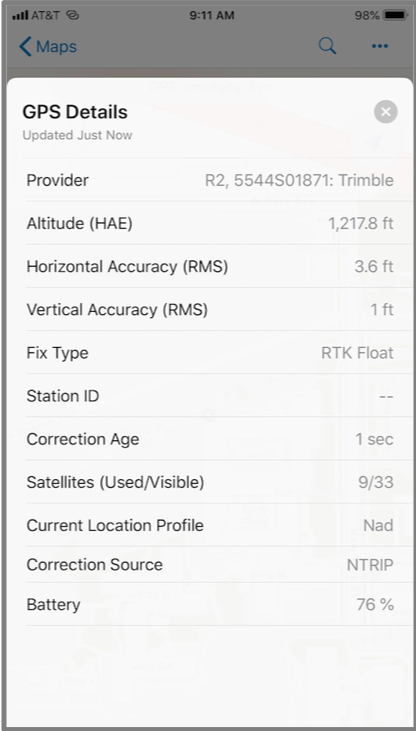Tap the search magnifier icon
The width and height of the screenshot is (416, 731).
tap(327, 46)
